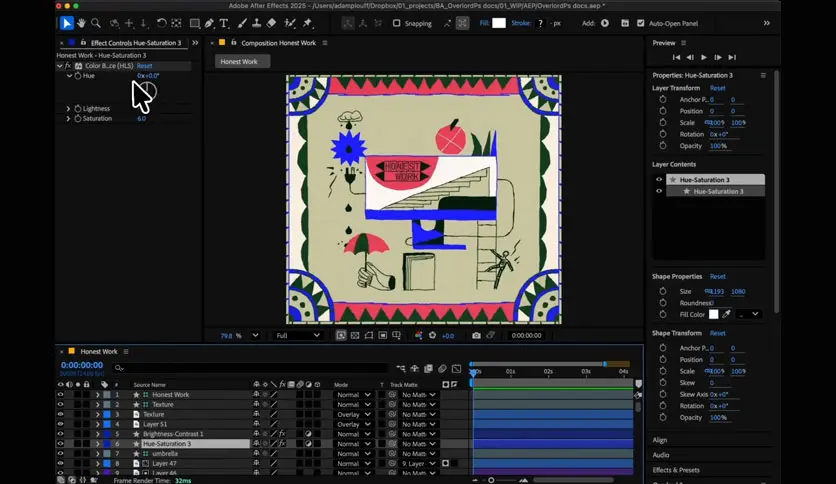Select the Eraser tool

pyautogui.click(x=271, y=23)
